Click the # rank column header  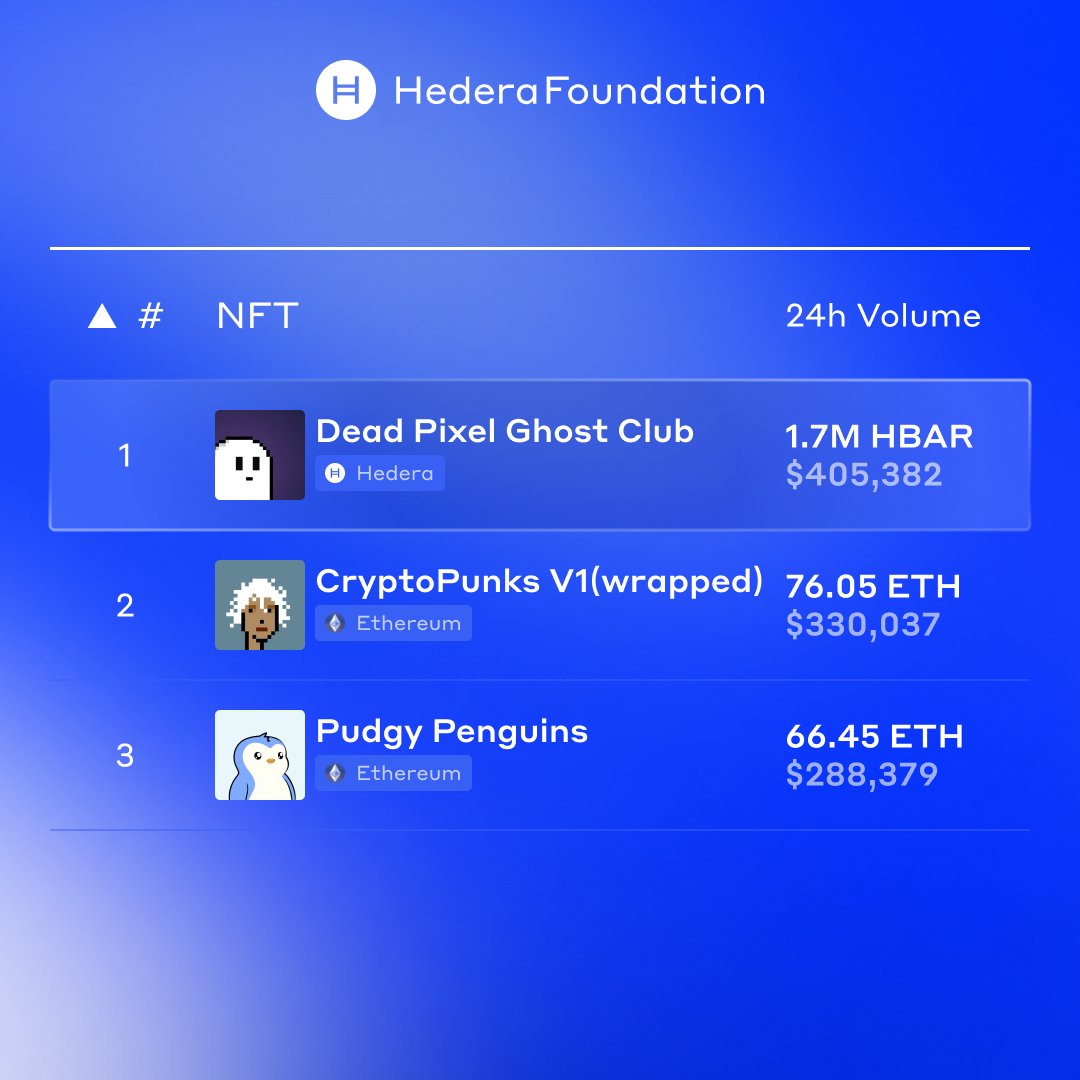click(151, 316)
